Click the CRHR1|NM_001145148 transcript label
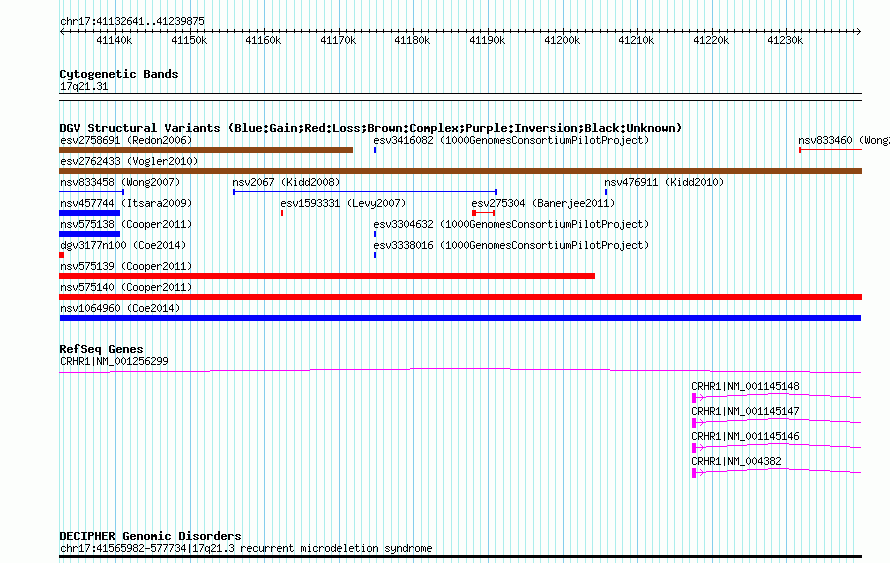Image resolution: width=890 pixels, height=563 pixels. click(x=745, y=386)
